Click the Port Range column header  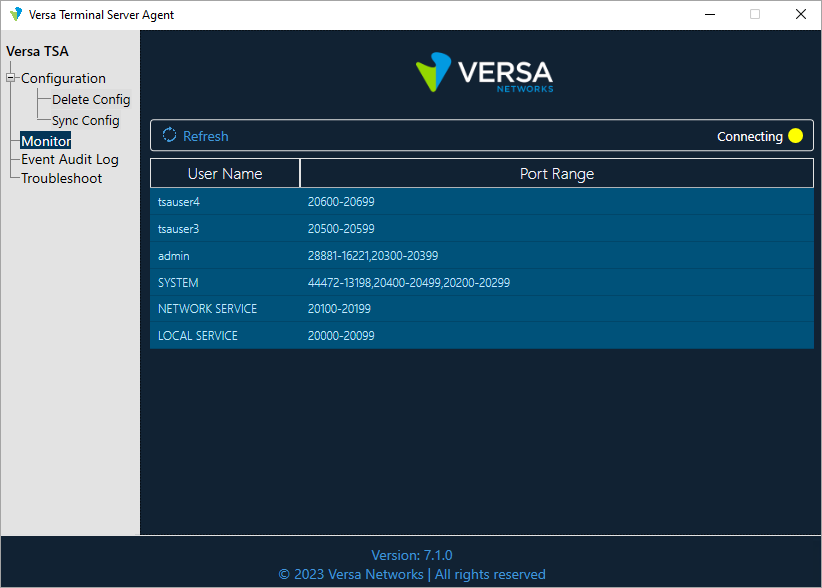(557, 173)
